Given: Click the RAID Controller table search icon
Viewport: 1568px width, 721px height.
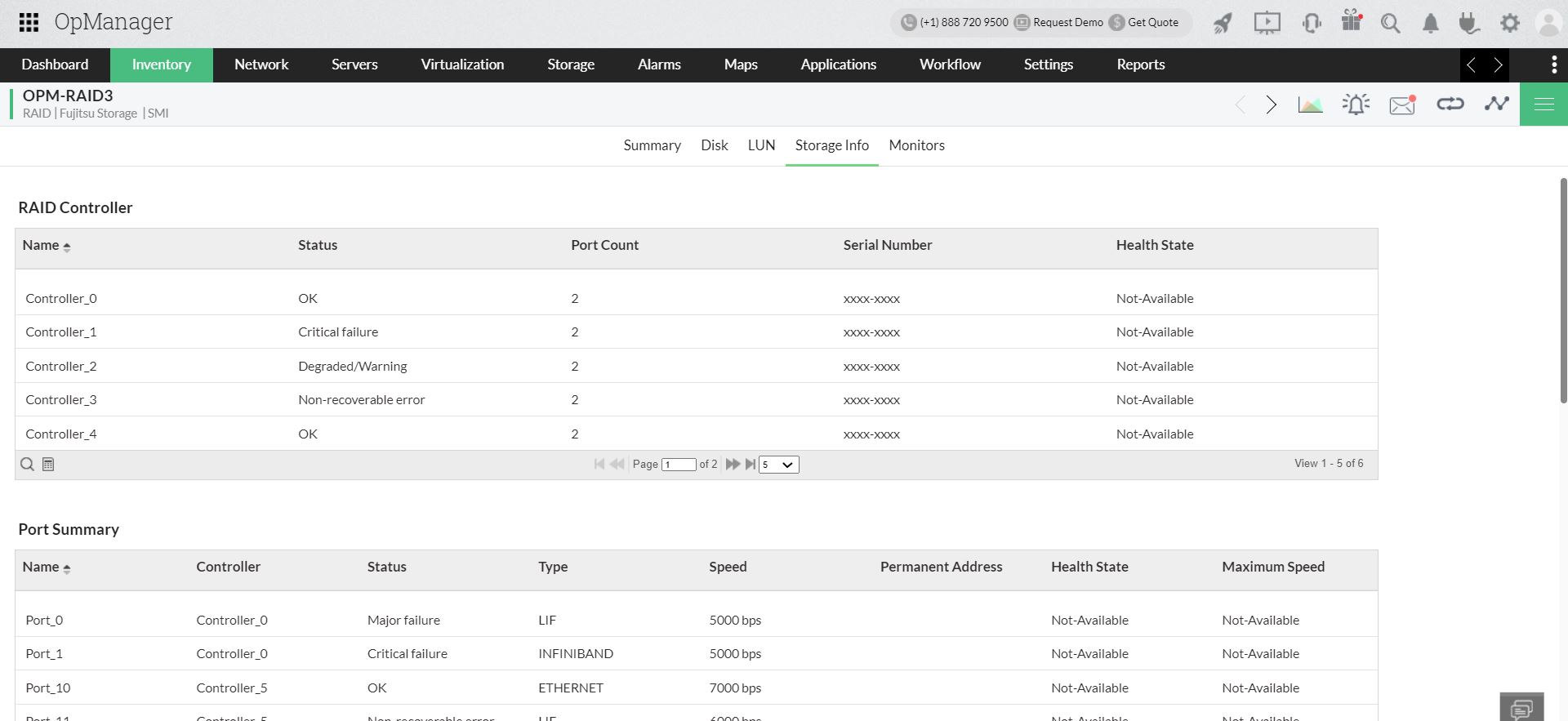Looking at the screenshot, I should pyautogui.click(x=27, y=465).
